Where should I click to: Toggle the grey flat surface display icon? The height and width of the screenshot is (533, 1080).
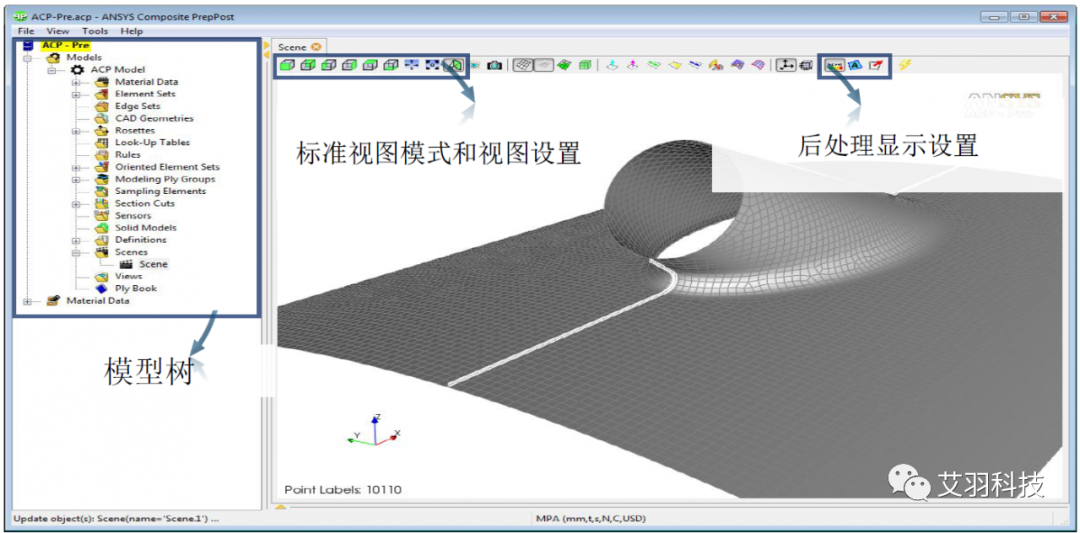coord(544,65)
